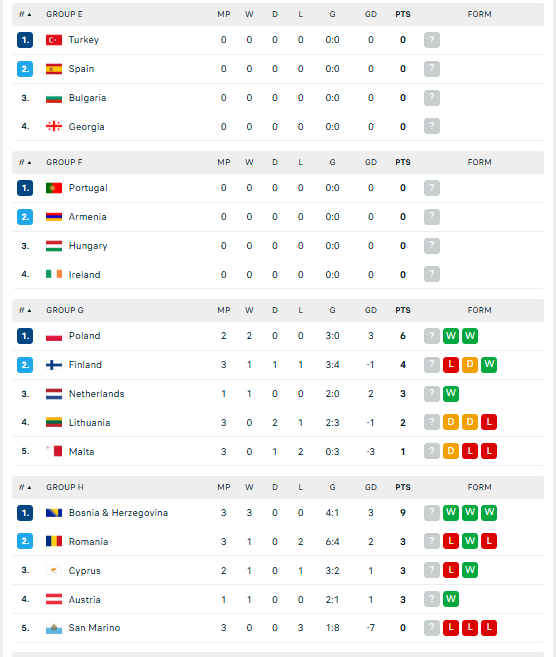
Task: Click Finland's orange D form badge
Action: click(470, 365)
